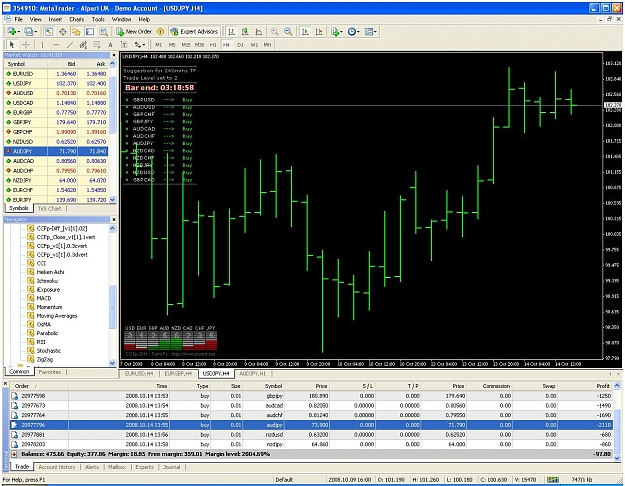Viewport: 625px width, 486px height.
Task: Toggle chart shift icon
Action: pos(318,31)
